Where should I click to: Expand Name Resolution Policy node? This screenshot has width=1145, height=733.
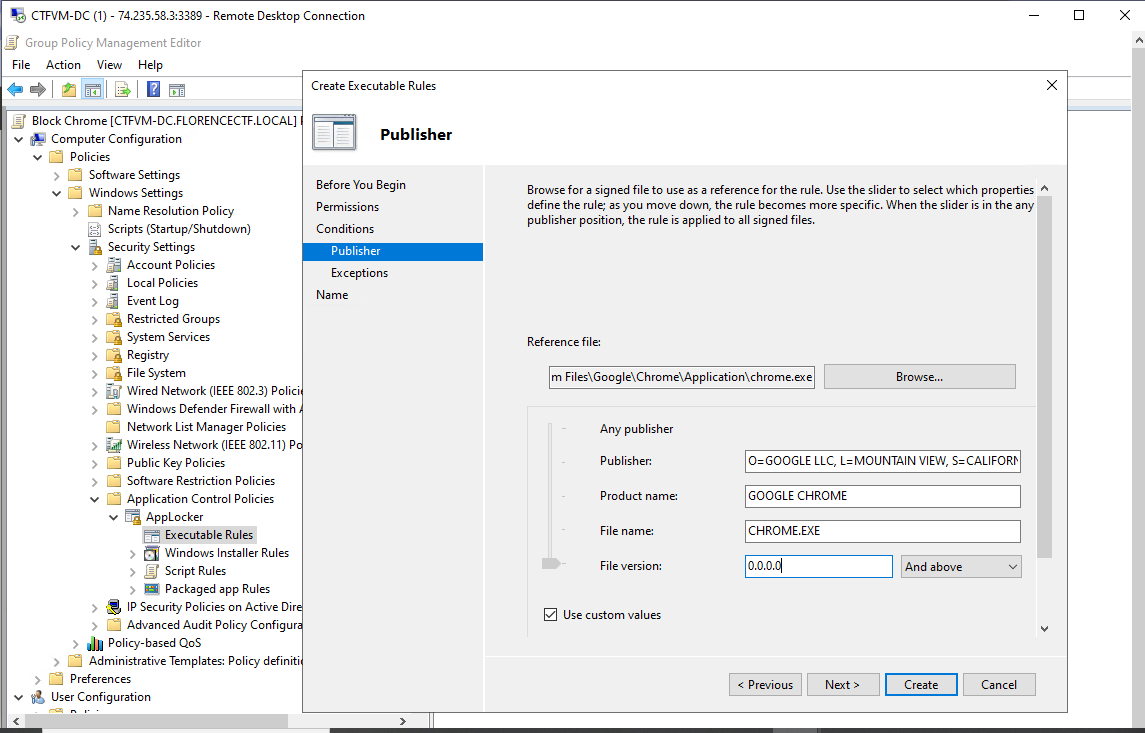pyautogui.click(x=75, y=211)
